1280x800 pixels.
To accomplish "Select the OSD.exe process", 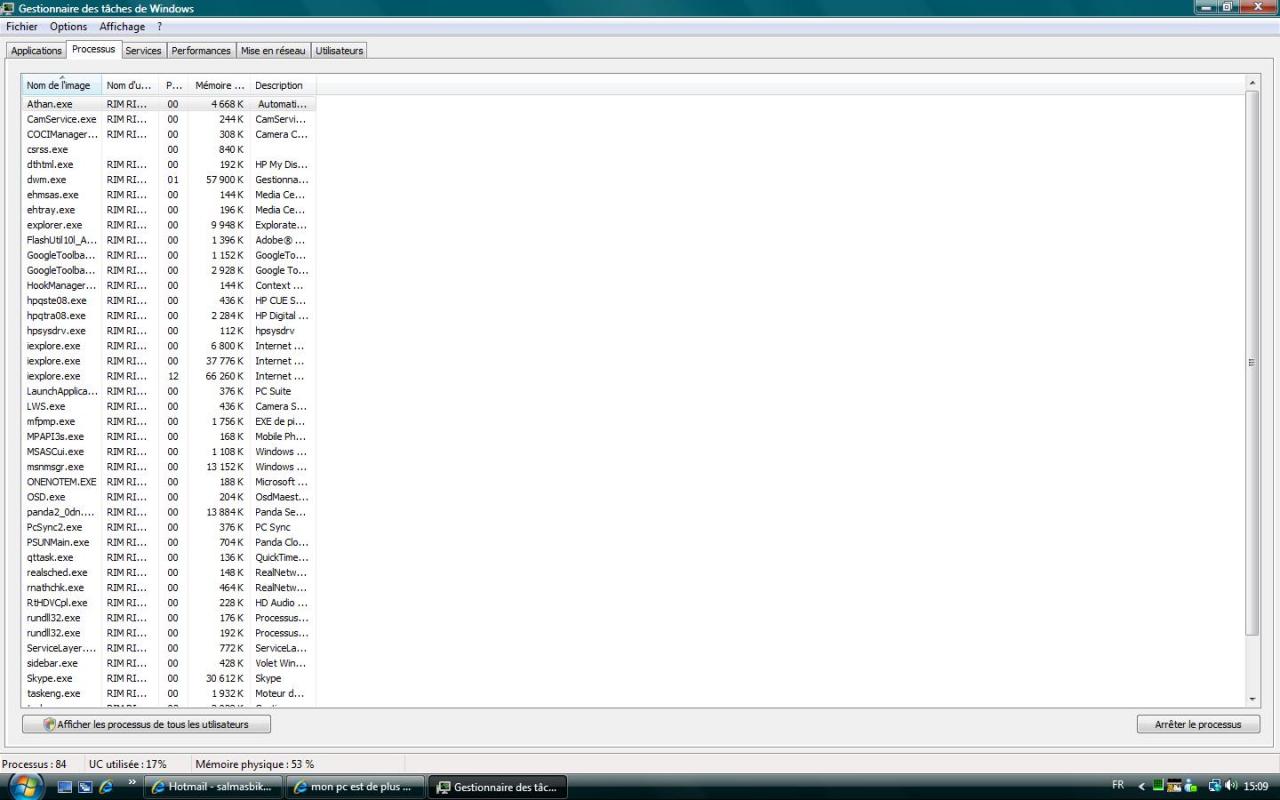I will pyautogui.click(x=168, y=497).
